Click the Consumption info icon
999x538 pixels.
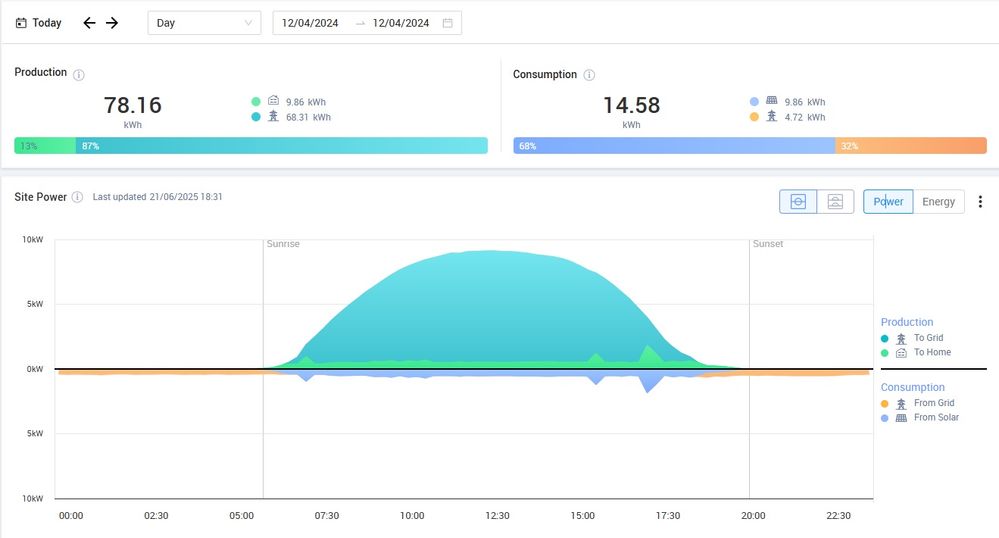click(x=589, y=75)
